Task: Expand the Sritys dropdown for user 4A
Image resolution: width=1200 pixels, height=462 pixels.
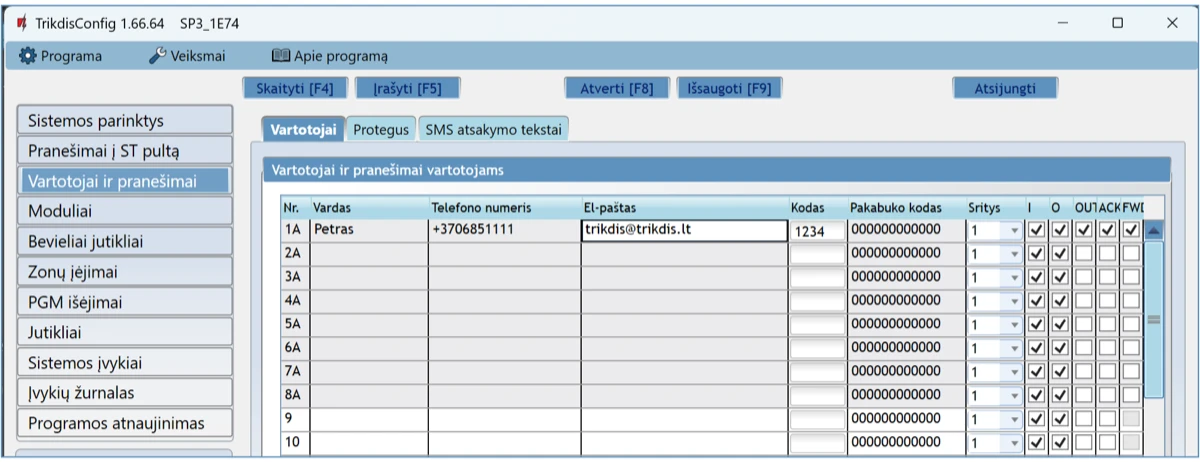Action: point(1015,301)
